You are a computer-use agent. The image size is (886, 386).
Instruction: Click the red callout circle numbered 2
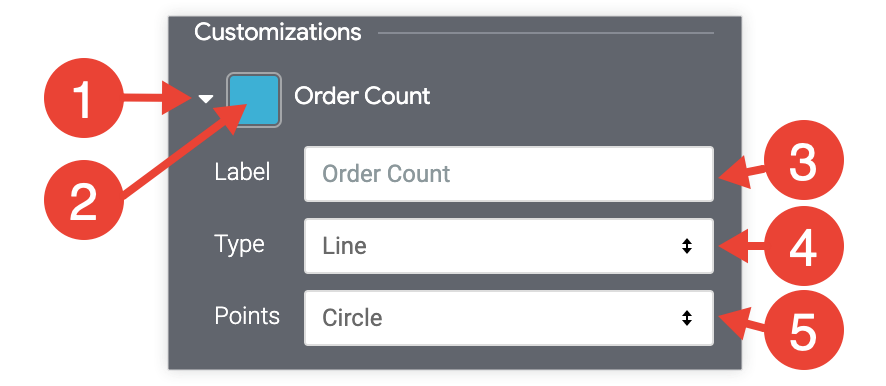click(x=84, y=200)
